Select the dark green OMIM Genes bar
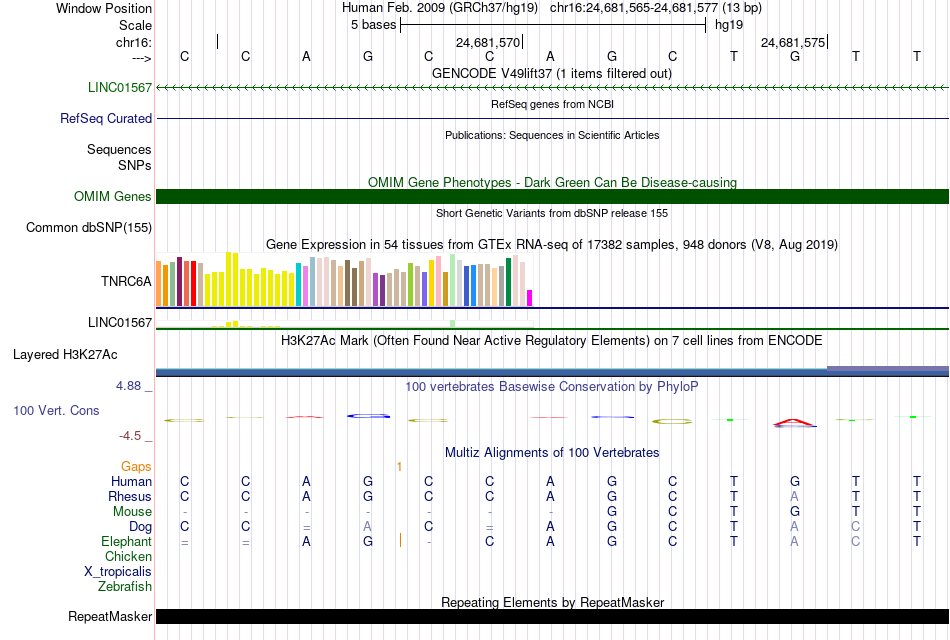Screen dimensions: 950x640 [x=552, y=196]
